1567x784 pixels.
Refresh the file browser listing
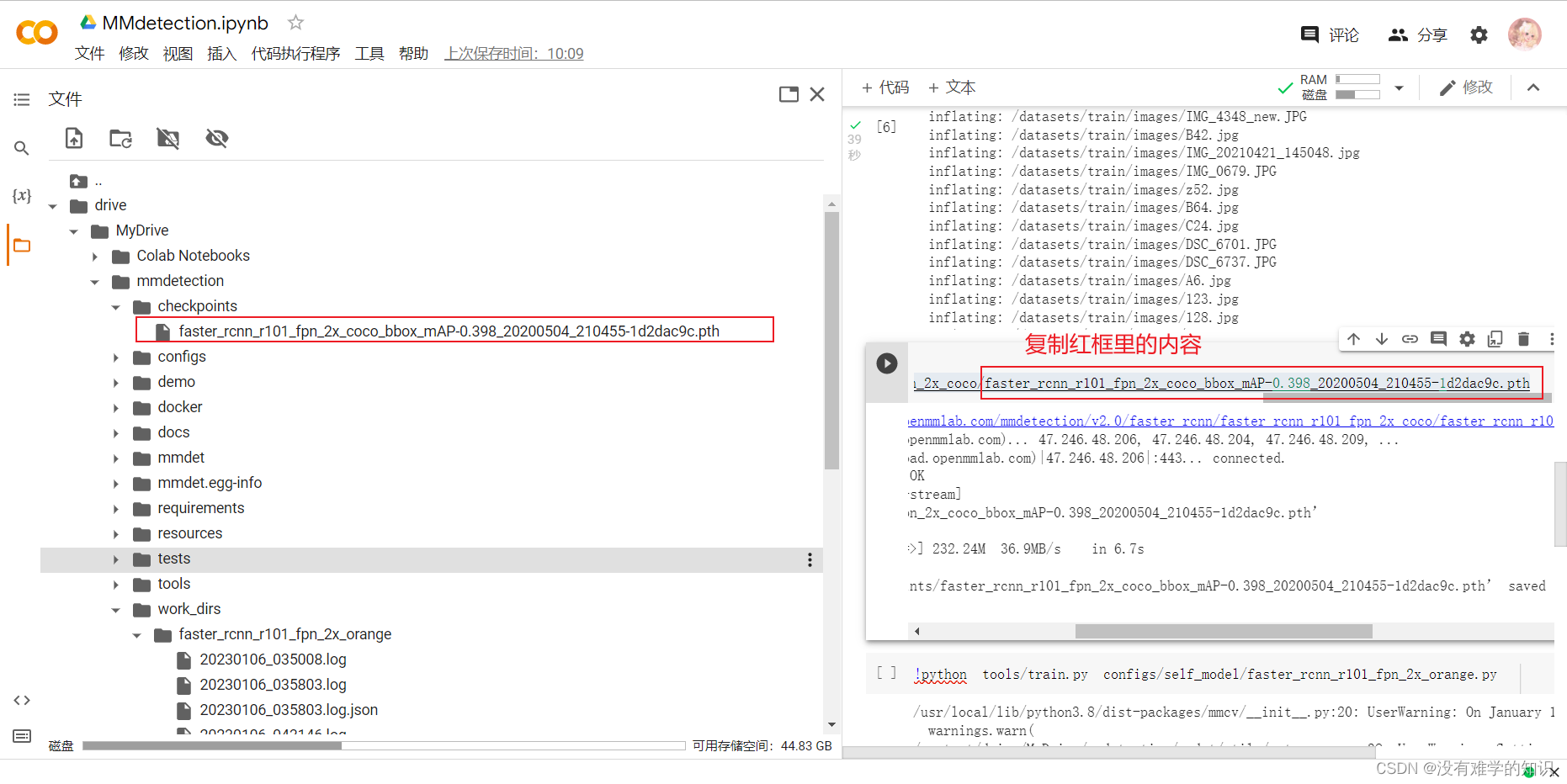[x=121, y=138]
